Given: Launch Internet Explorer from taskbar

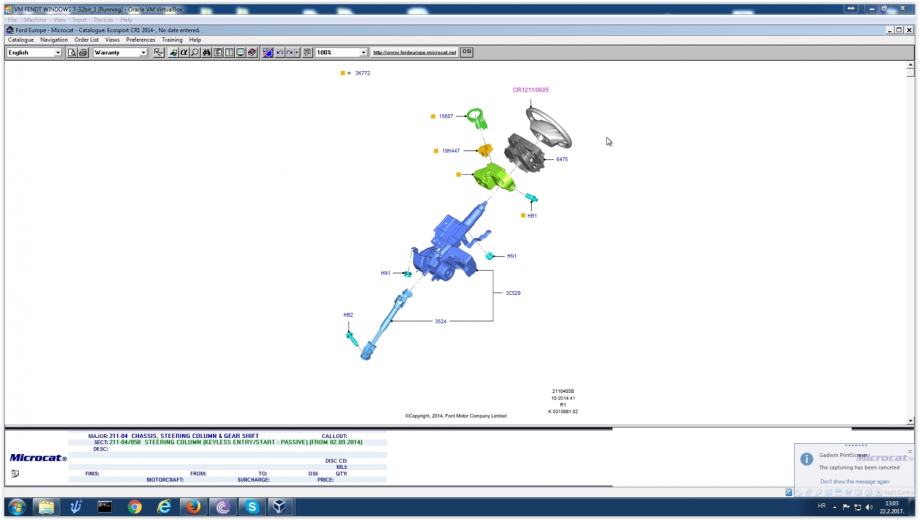Looking at the screenshot, I should [164, 507].
